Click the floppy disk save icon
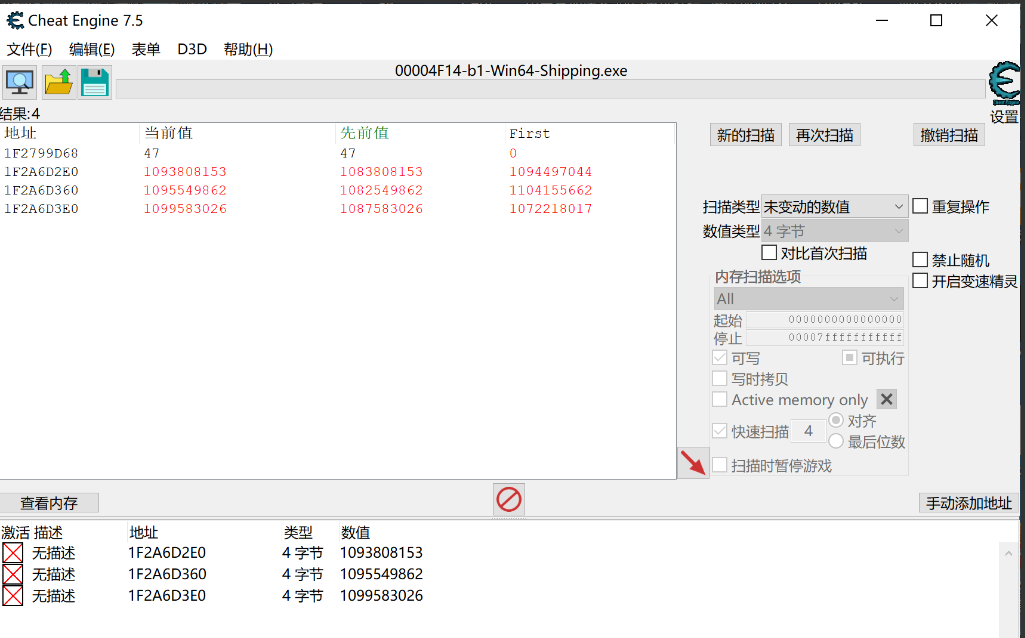Screen dimensions: 1025x638 (95, 82)
